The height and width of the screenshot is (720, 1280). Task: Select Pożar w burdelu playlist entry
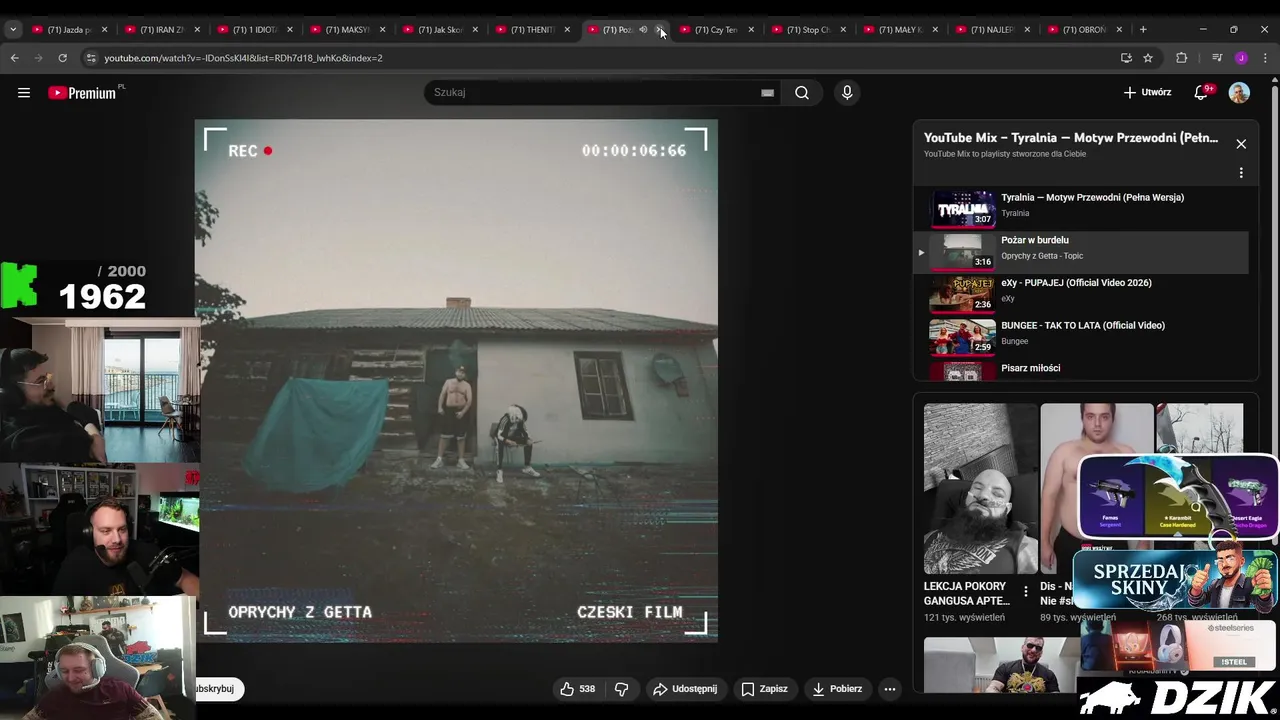(1080, 252)
